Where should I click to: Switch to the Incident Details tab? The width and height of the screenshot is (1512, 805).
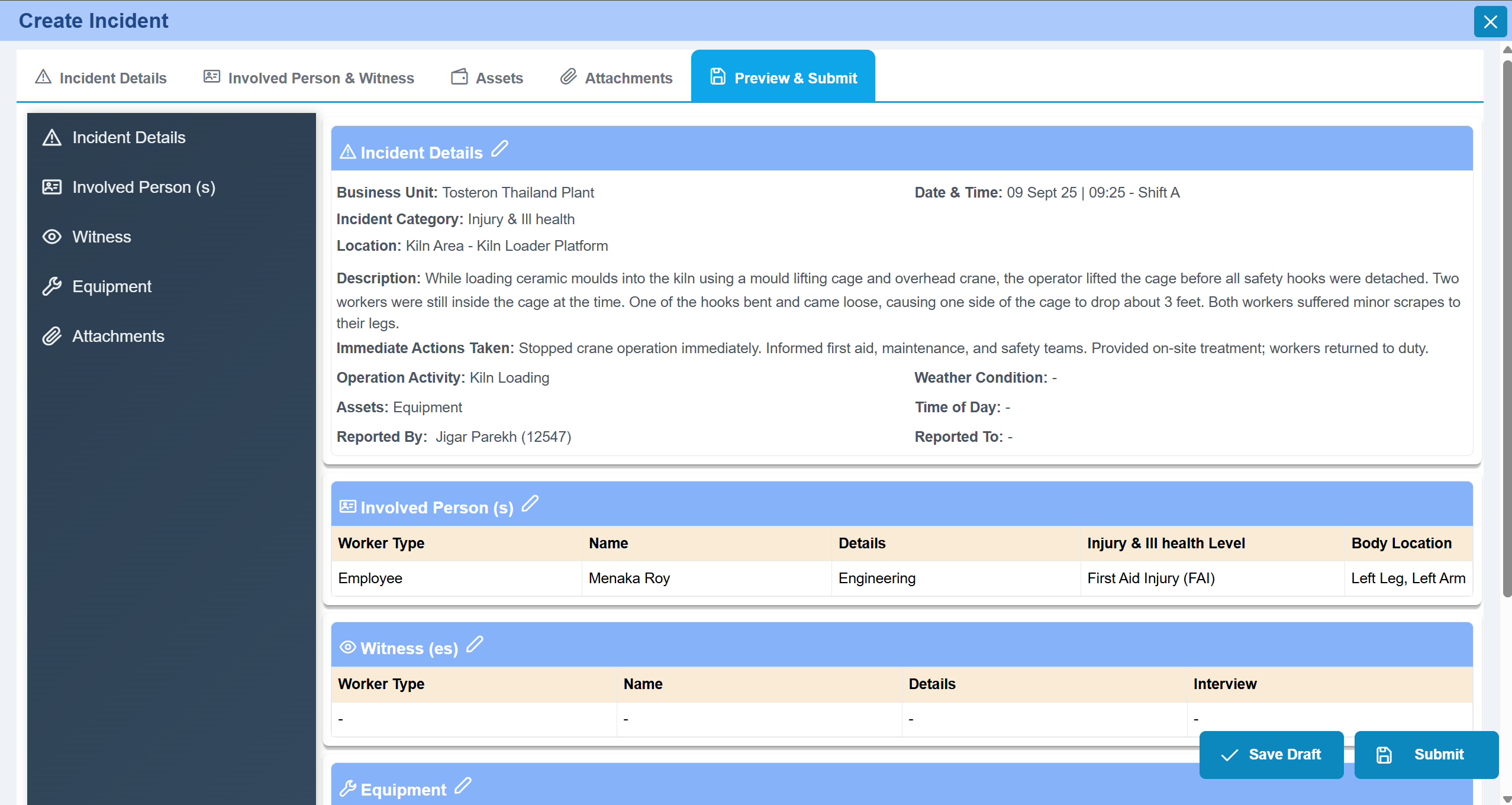pos(101,77)
